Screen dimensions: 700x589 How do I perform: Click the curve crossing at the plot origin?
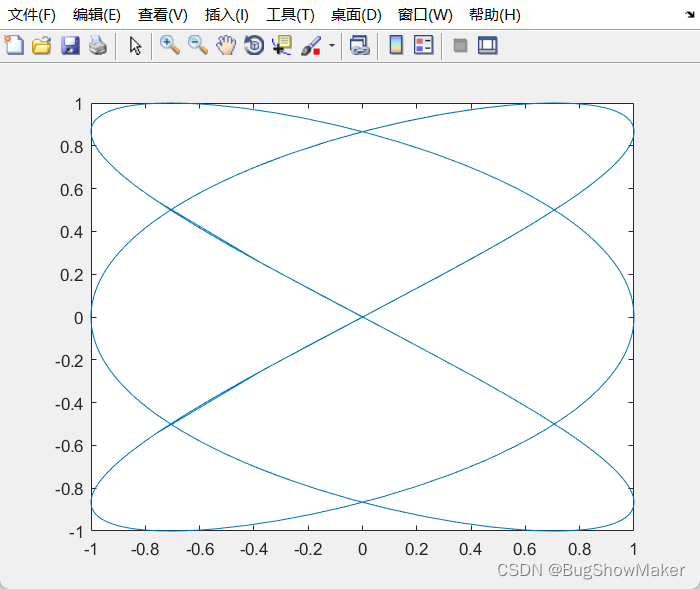pyautogui.click(x=362, y=317)
